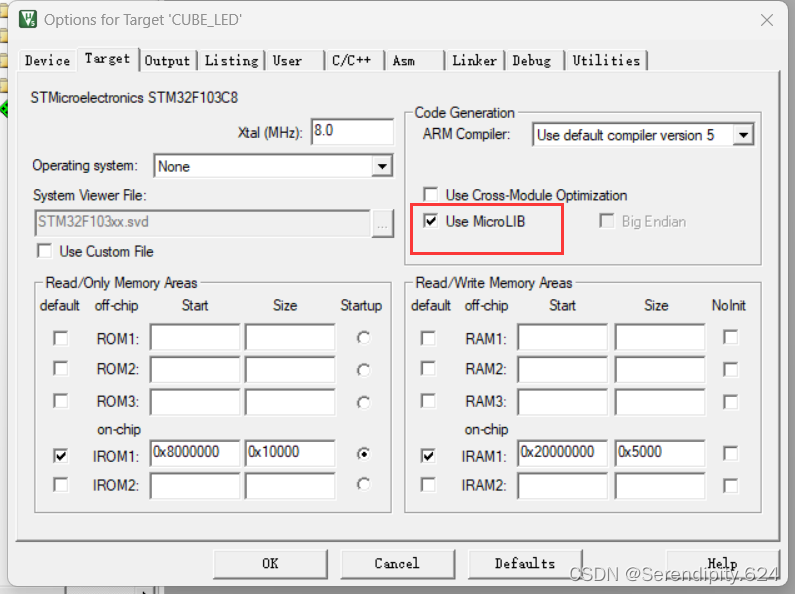Image resolution: width=795 pixels, height=594 pixels.
Task: Select the IROM1 Startup radio button
Action: tap(364, 454)
